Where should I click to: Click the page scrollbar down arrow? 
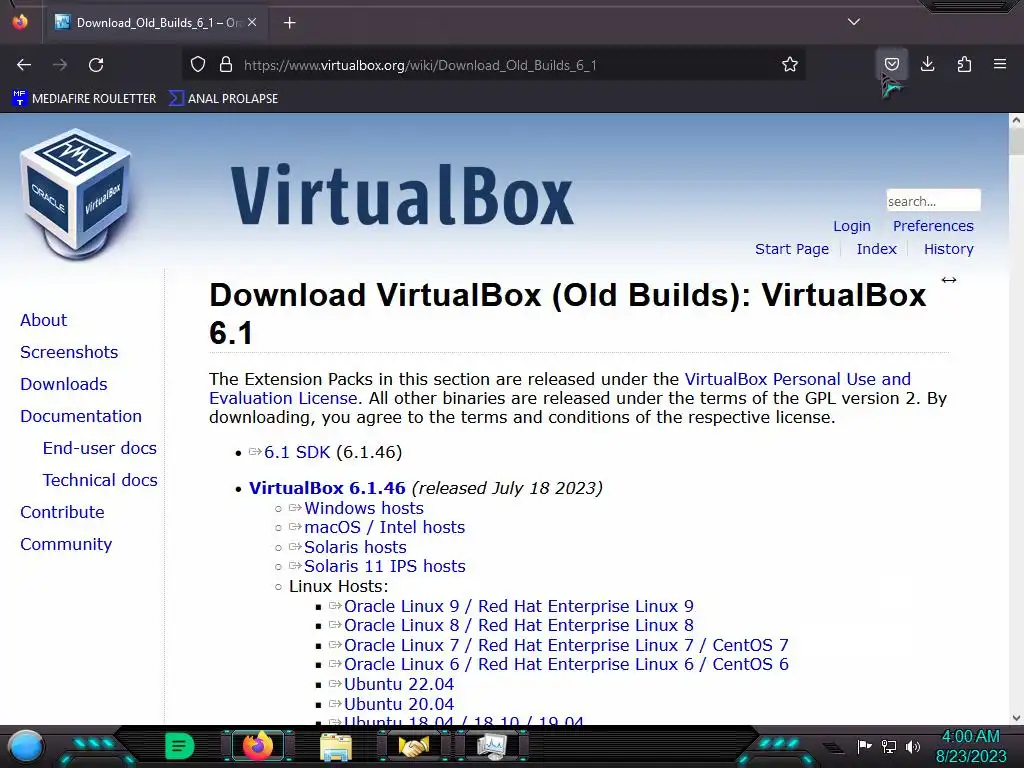(1016, 718)
